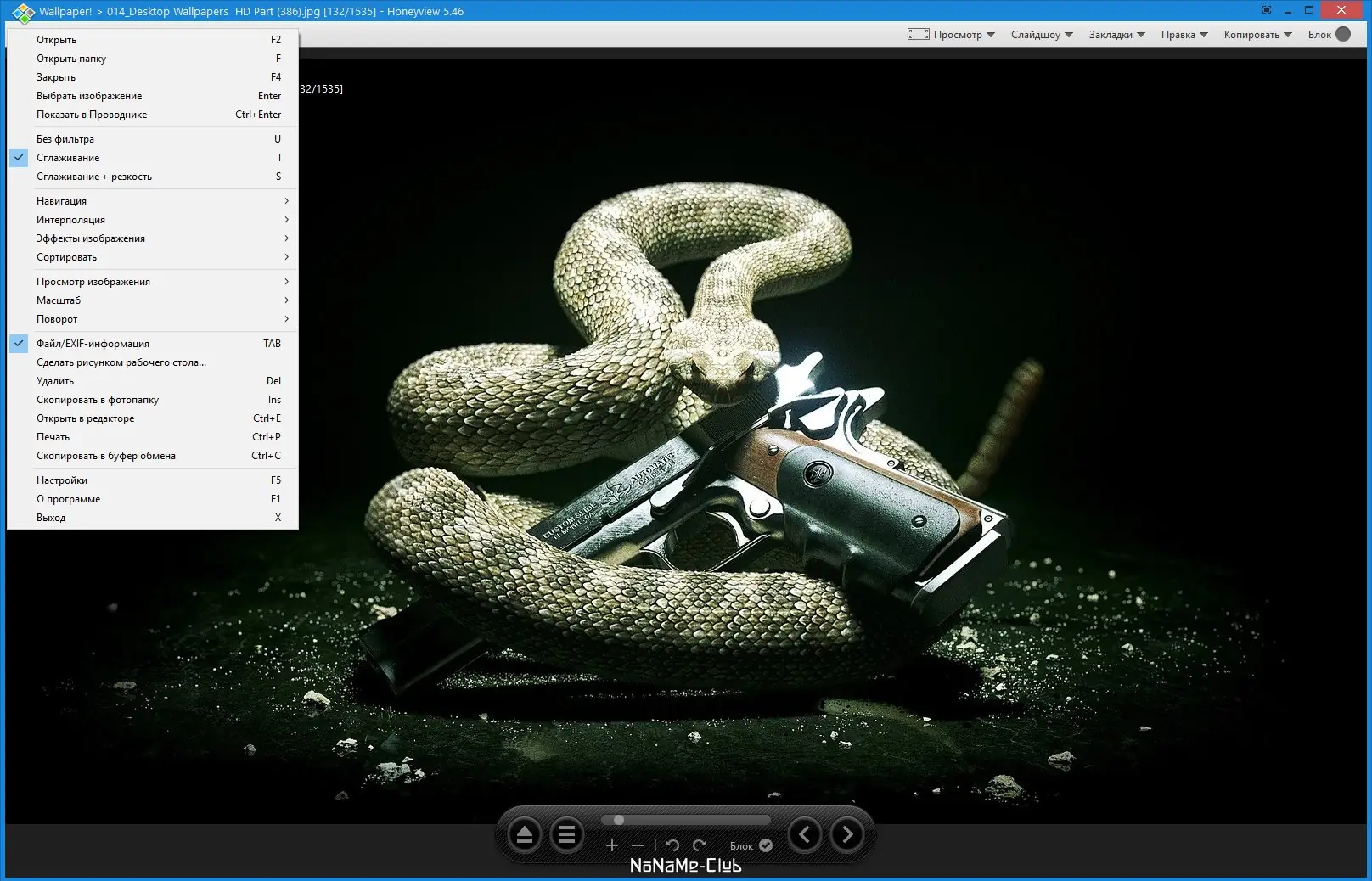Toggle the Блок switch in the top toolbar

[x=1343, y=34]
